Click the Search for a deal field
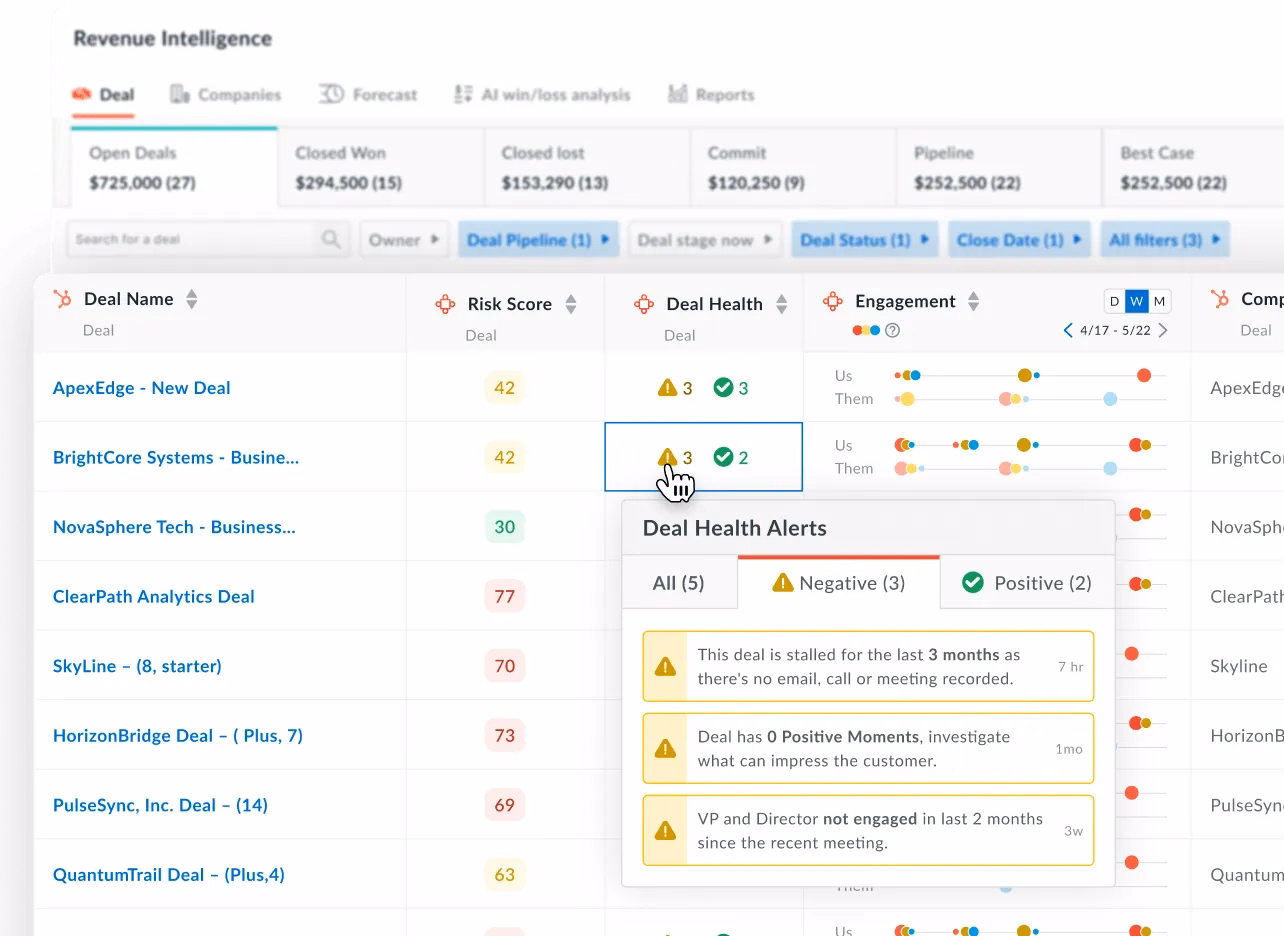The width and height of the screenshot is (1284, 936). pos(190,240)
